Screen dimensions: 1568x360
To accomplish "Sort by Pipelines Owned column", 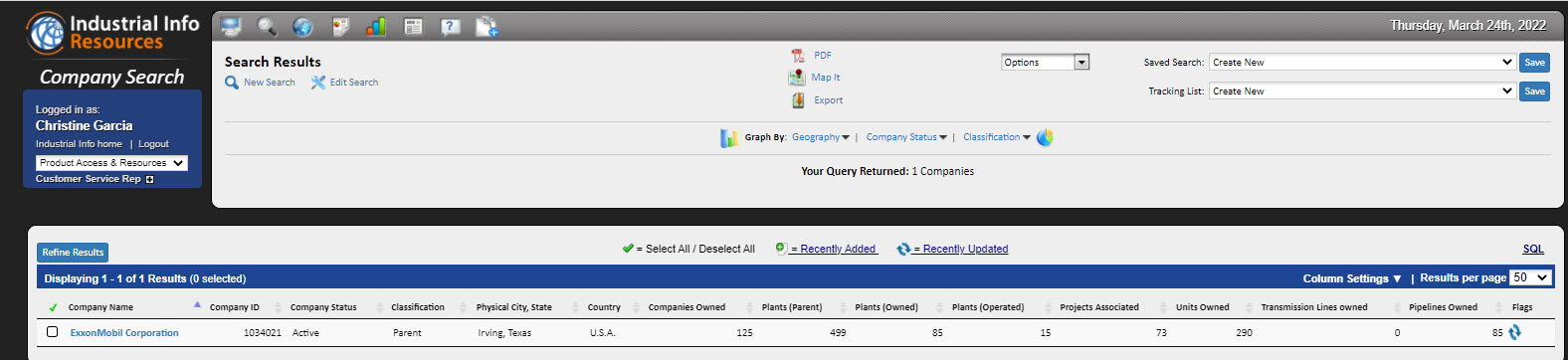I will tap(1443, 307).
